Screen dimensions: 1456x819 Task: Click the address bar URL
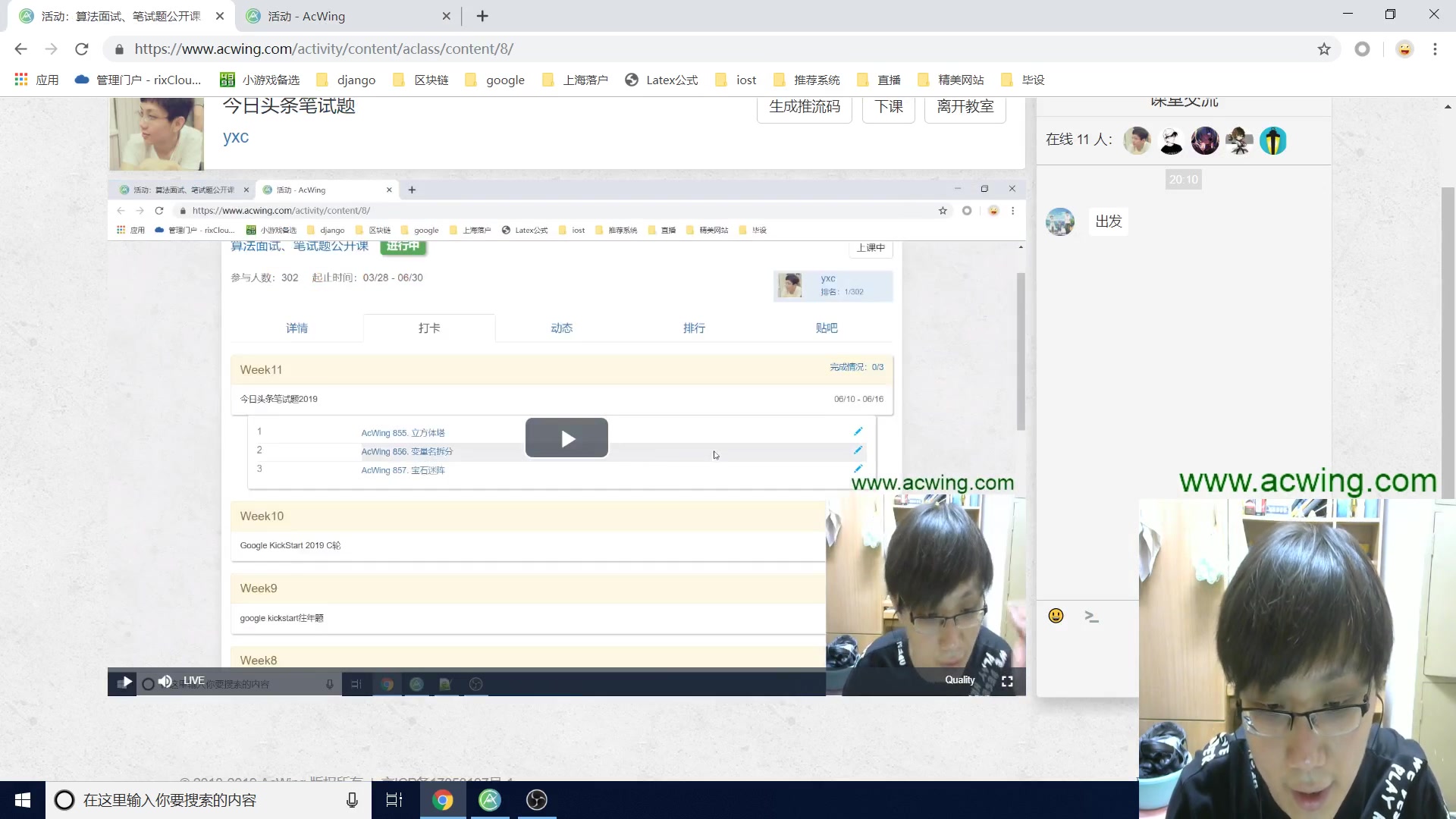click(x=324, y=49)
